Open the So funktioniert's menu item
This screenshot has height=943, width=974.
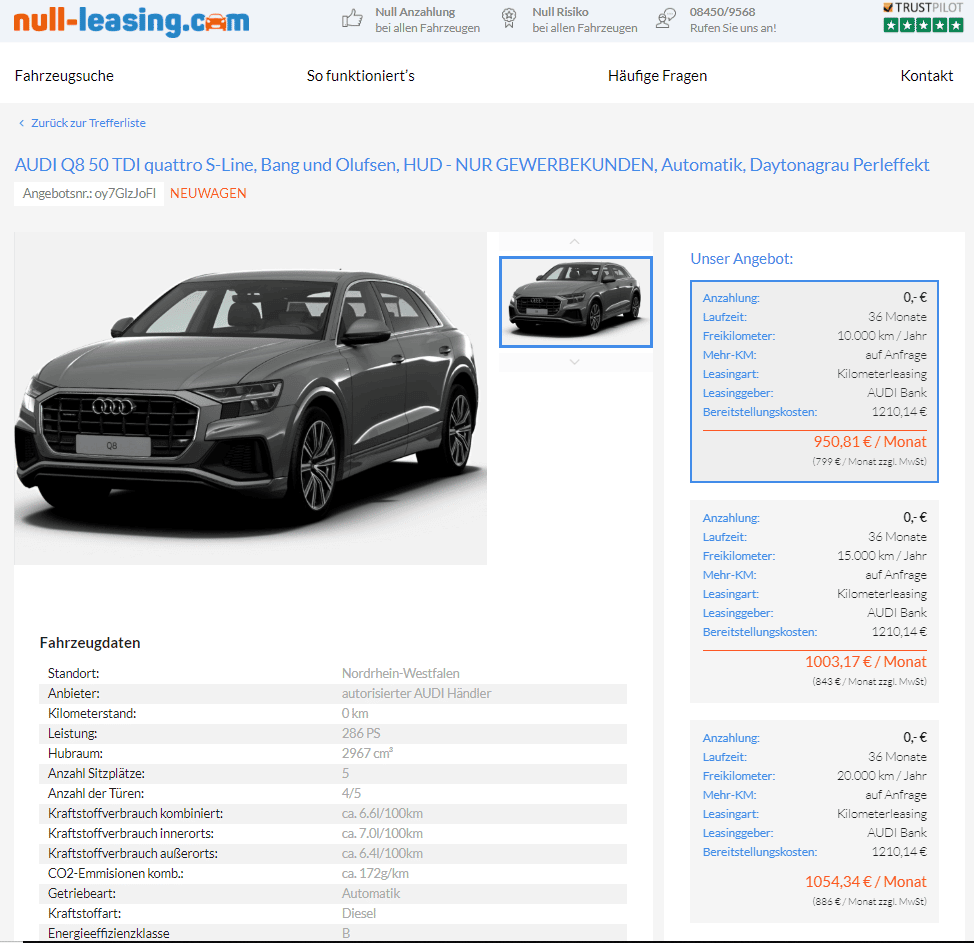click(x=360, y=76)
